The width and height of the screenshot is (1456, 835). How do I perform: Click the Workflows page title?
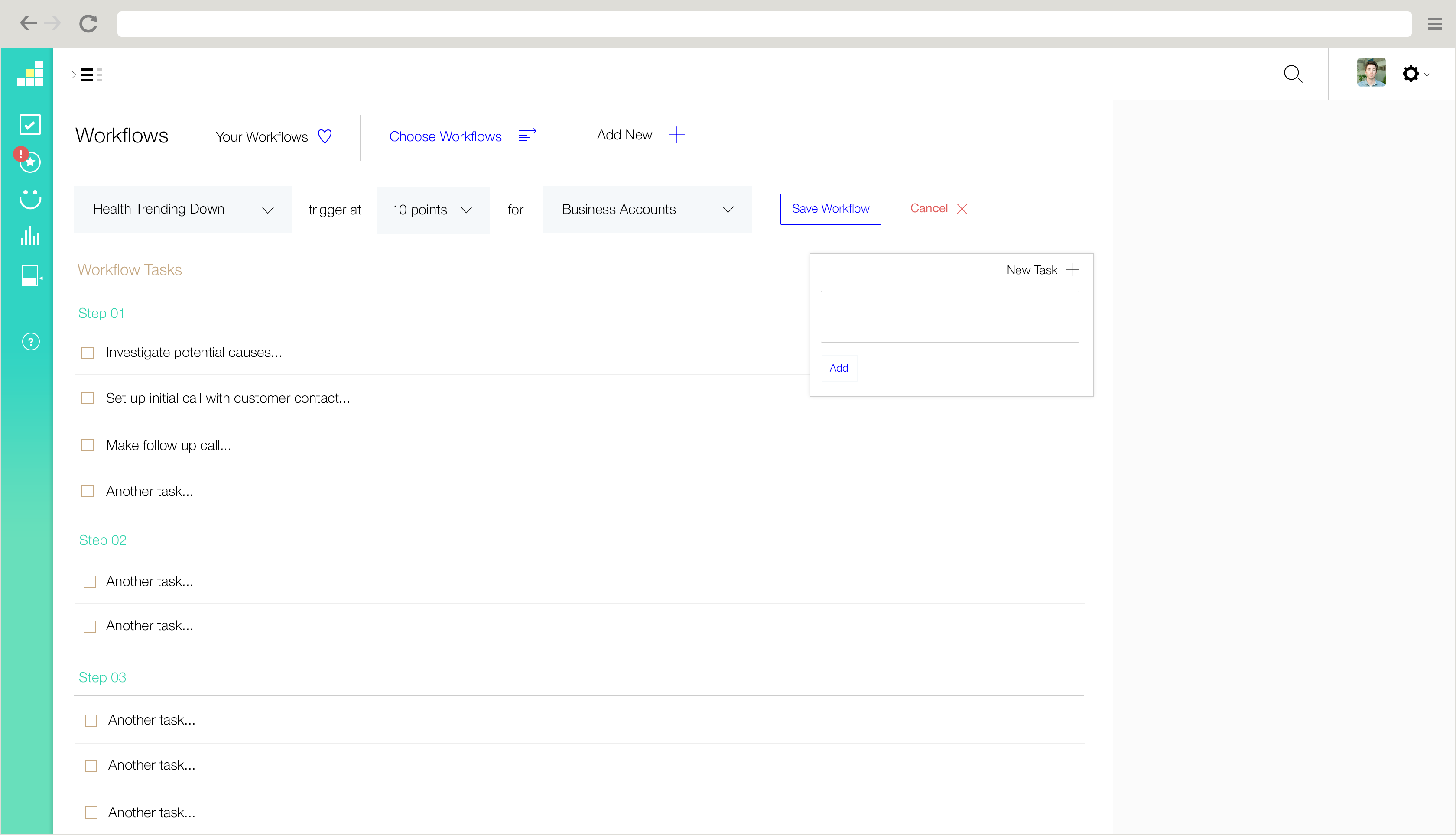click(x=122, y=136)
